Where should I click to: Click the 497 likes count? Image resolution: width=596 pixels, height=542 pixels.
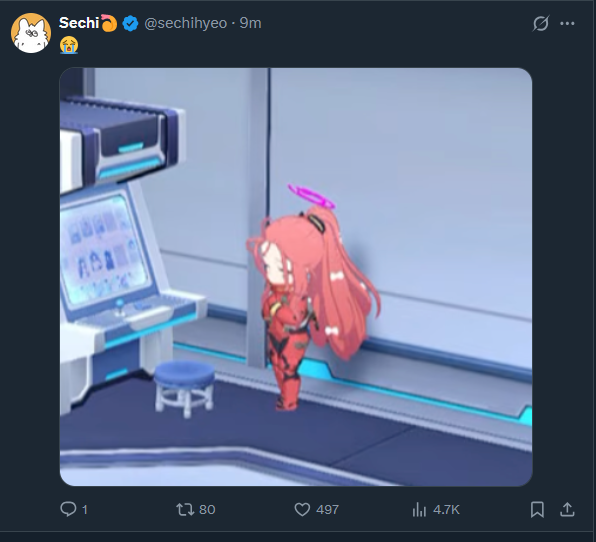(x=327, y=509)
